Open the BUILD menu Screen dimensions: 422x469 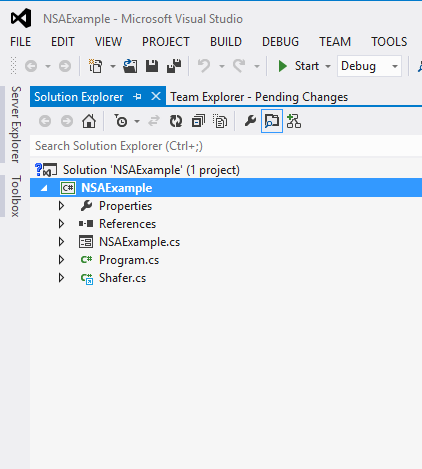point(226,42)
